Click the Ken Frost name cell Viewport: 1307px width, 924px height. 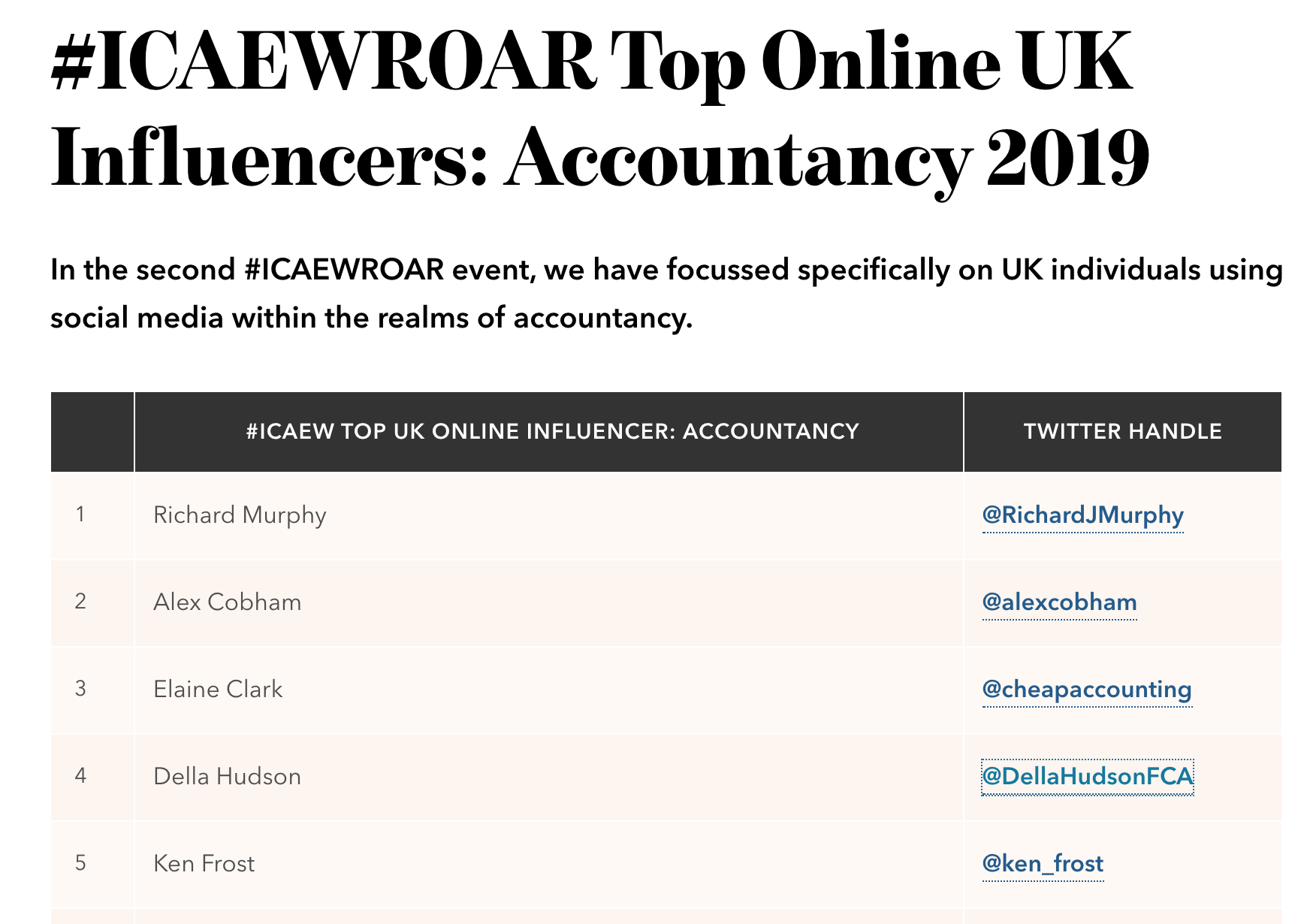point(204,864)
